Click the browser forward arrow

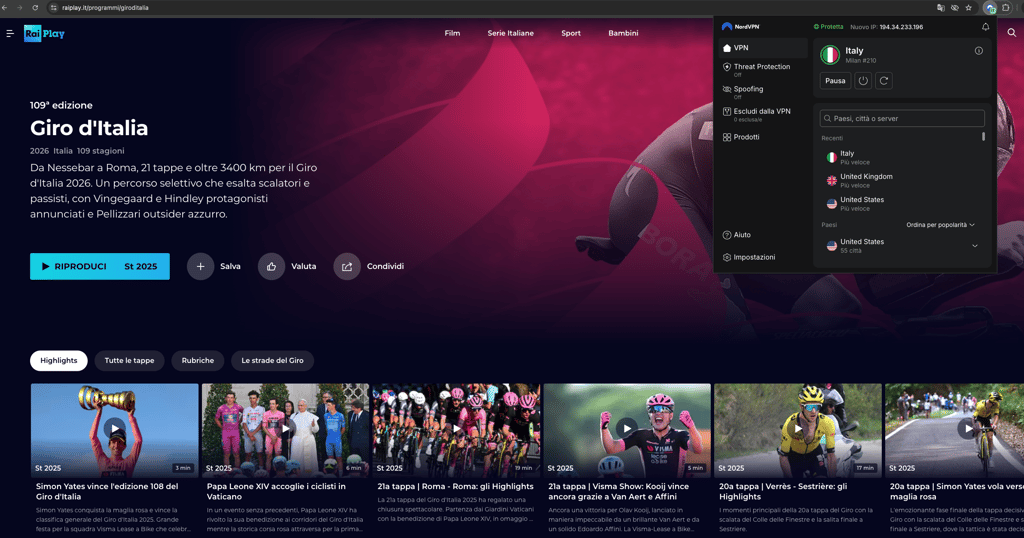[x=20, y=8]
